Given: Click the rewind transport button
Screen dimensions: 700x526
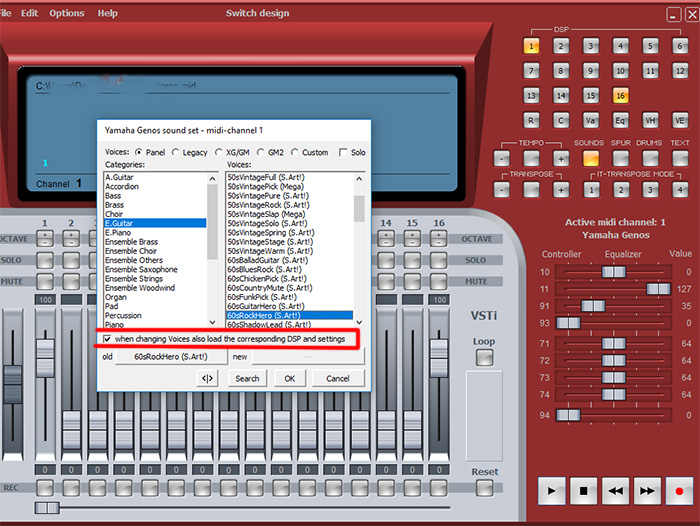Looking at the screenshot, I should 615,491.
